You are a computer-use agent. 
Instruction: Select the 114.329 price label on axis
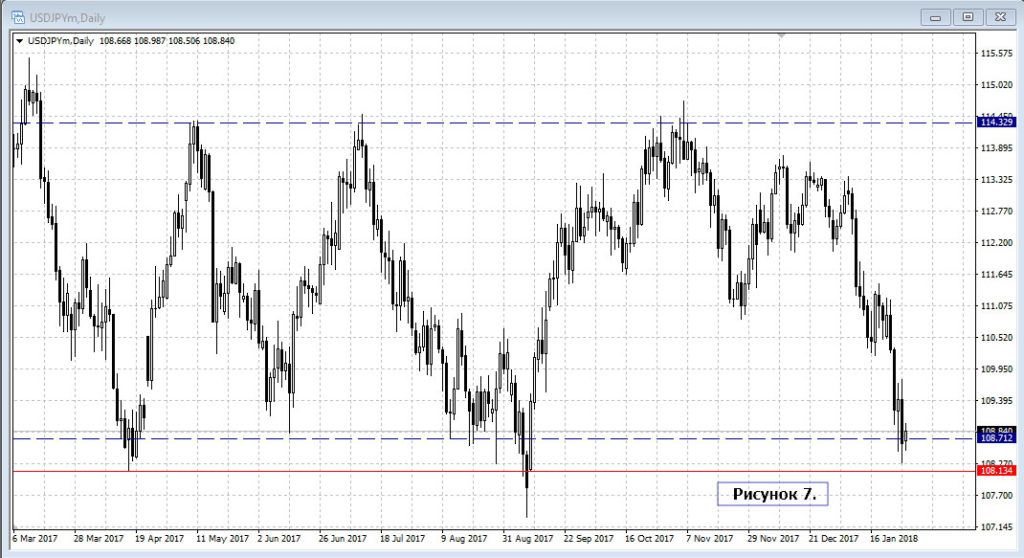(x=998, y=122)
